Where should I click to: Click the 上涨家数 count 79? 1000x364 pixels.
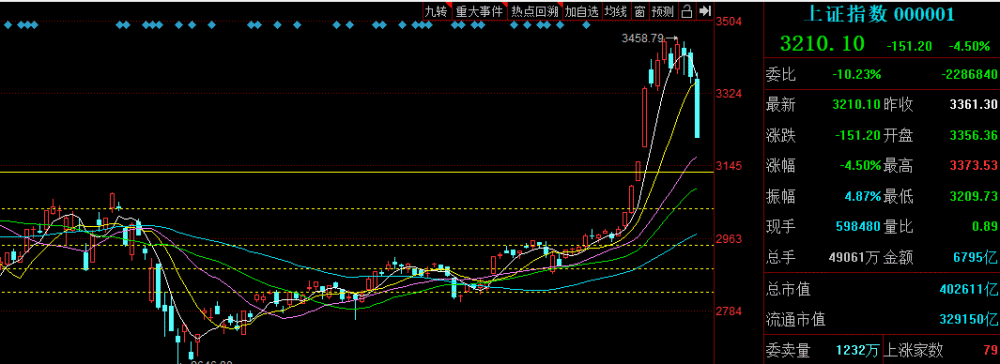coord(989,350)
